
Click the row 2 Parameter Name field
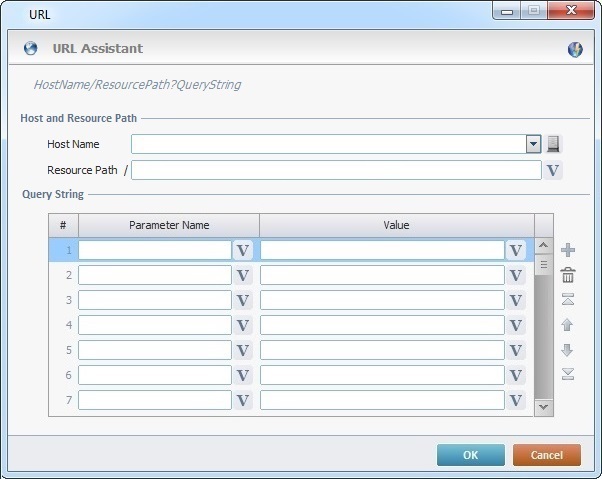(x=155, y=275)
